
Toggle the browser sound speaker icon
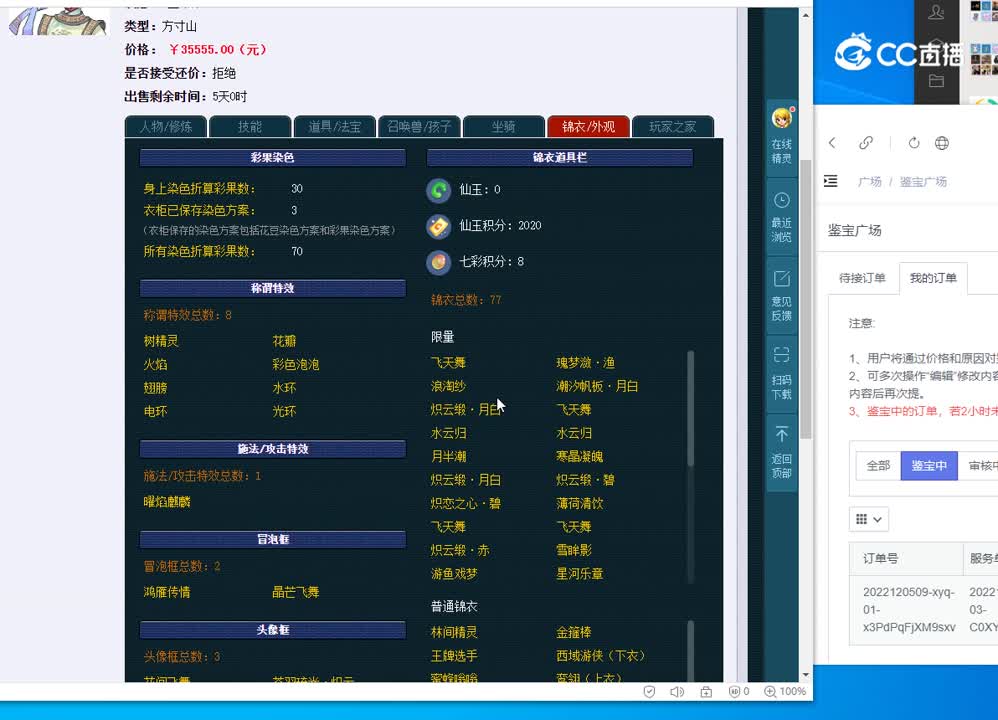pos(677,691)
